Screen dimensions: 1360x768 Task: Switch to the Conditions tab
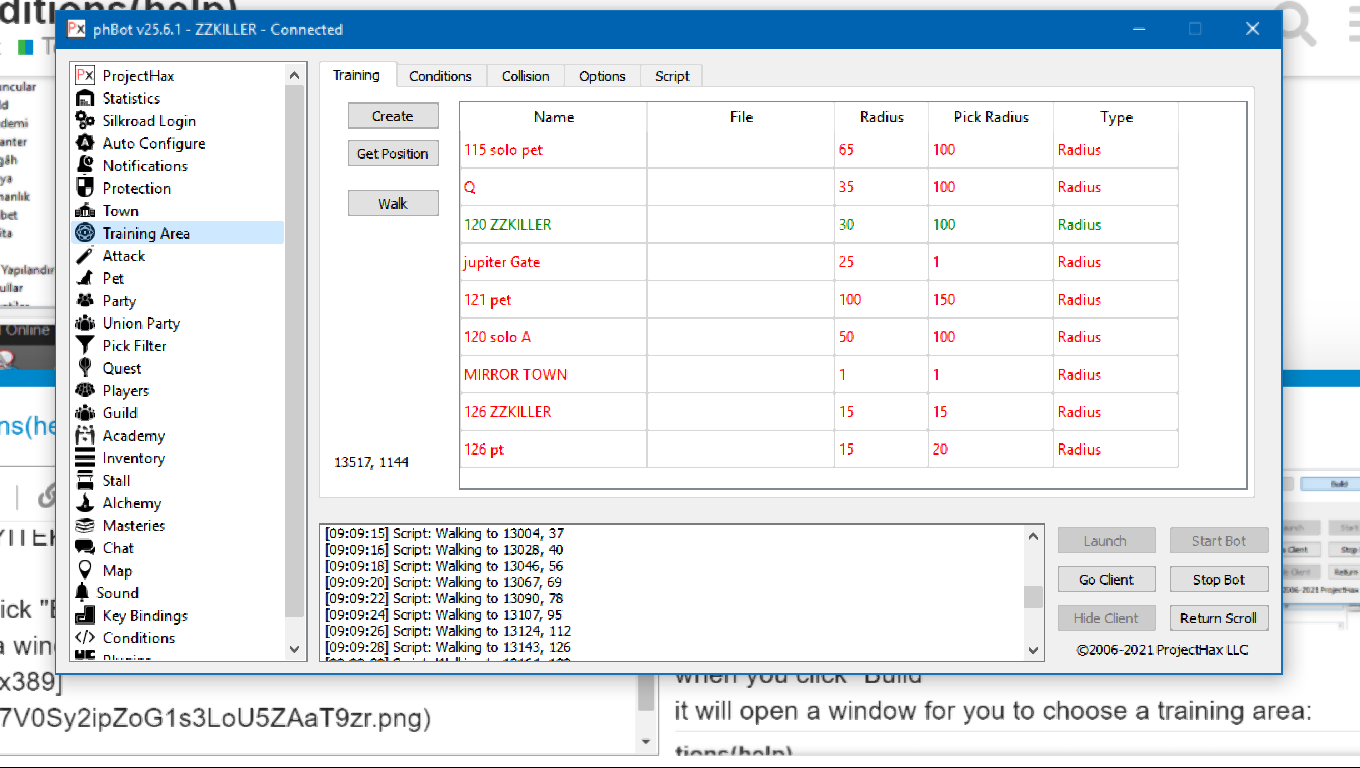pyautogui.click(x=440, y=76)
